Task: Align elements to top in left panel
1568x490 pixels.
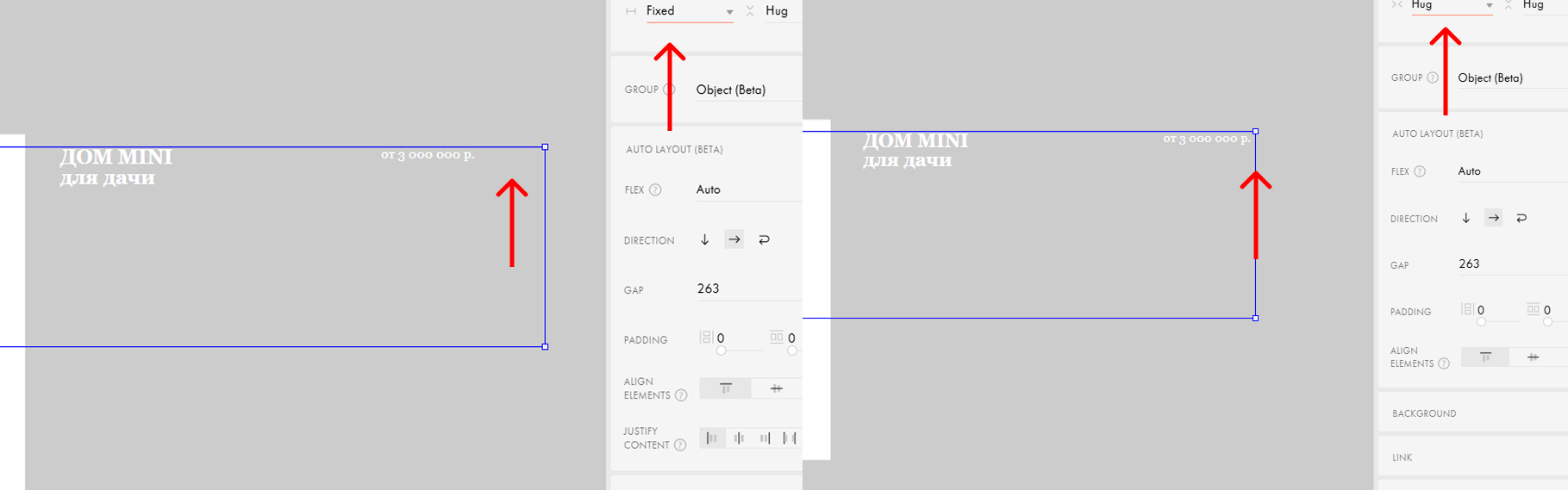Action: click(x=725, y=388)
